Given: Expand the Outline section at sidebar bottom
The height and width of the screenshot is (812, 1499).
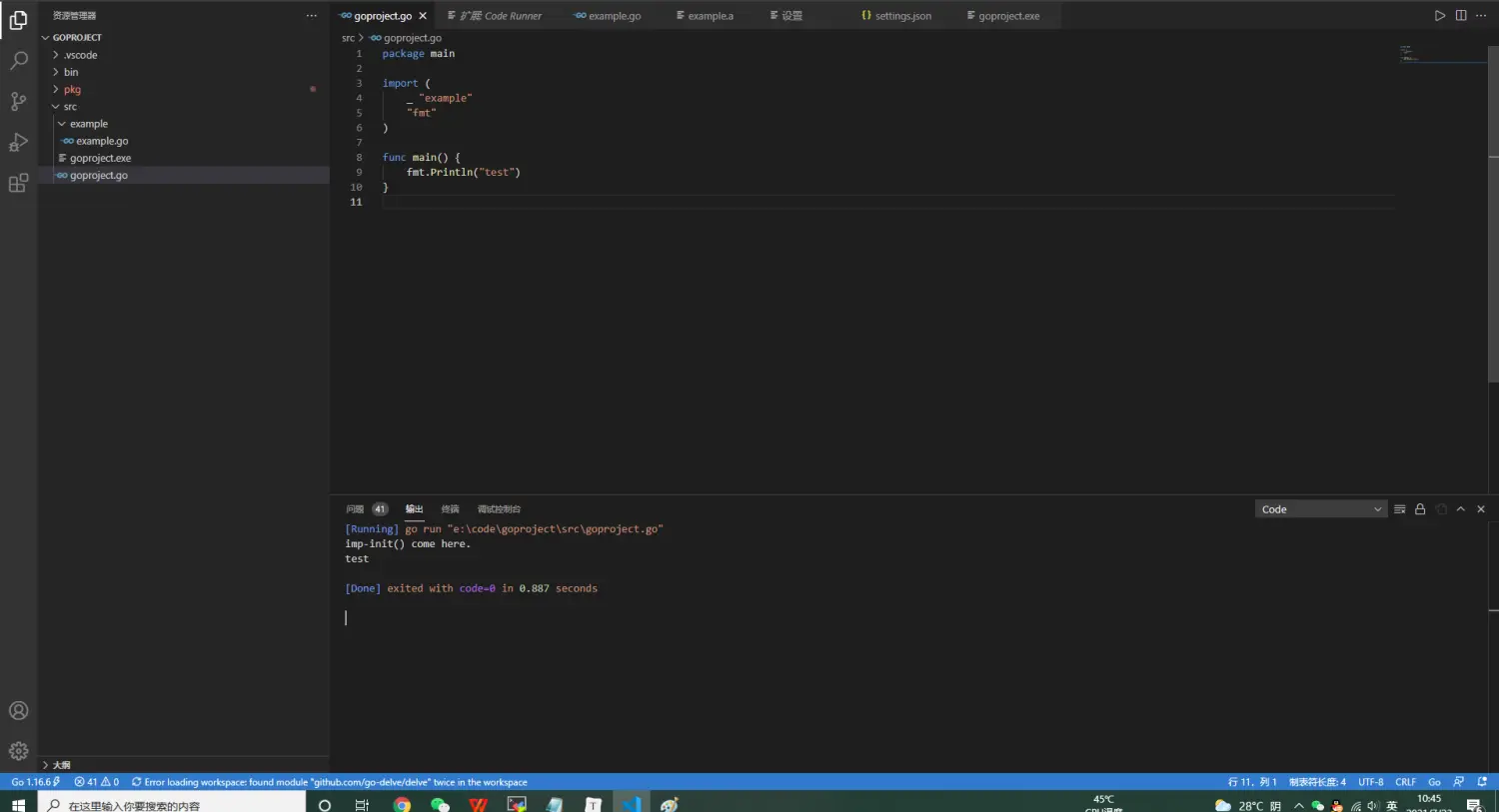Looking at the screenshot, I should point(184,765).
